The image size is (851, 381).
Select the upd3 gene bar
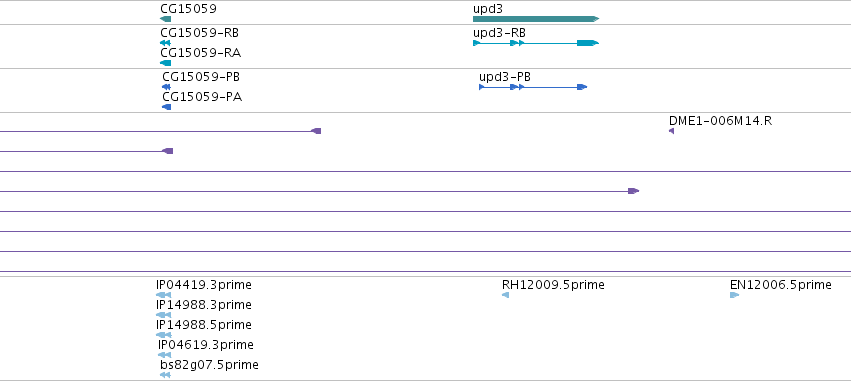[x=536, y=19]
